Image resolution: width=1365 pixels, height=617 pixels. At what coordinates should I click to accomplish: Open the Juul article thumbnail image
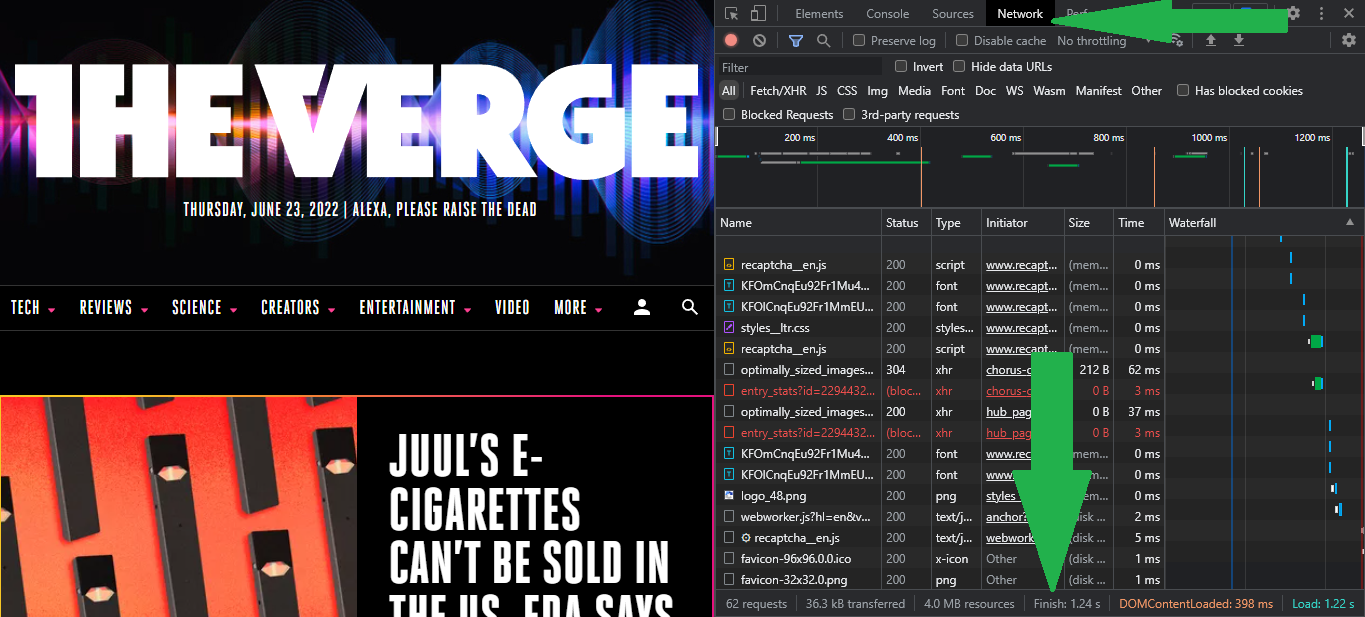[179, 507]
